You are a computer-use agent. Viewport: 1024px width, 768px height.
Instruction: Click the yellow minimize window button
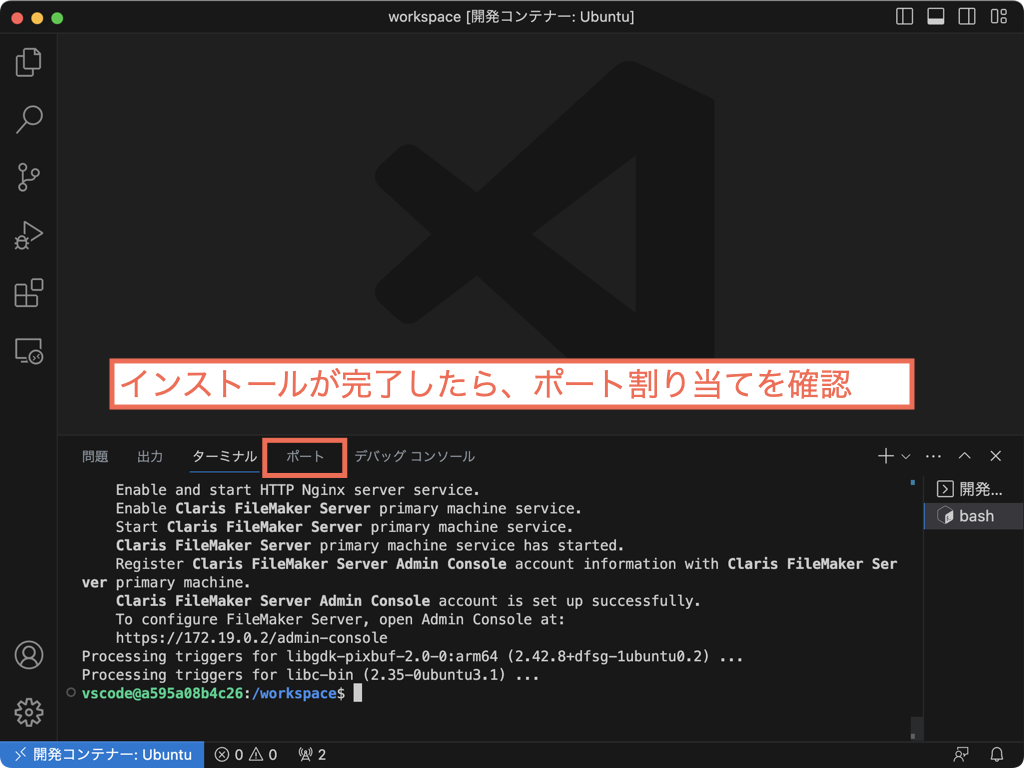pyautogui.click(x=37, y=18)
